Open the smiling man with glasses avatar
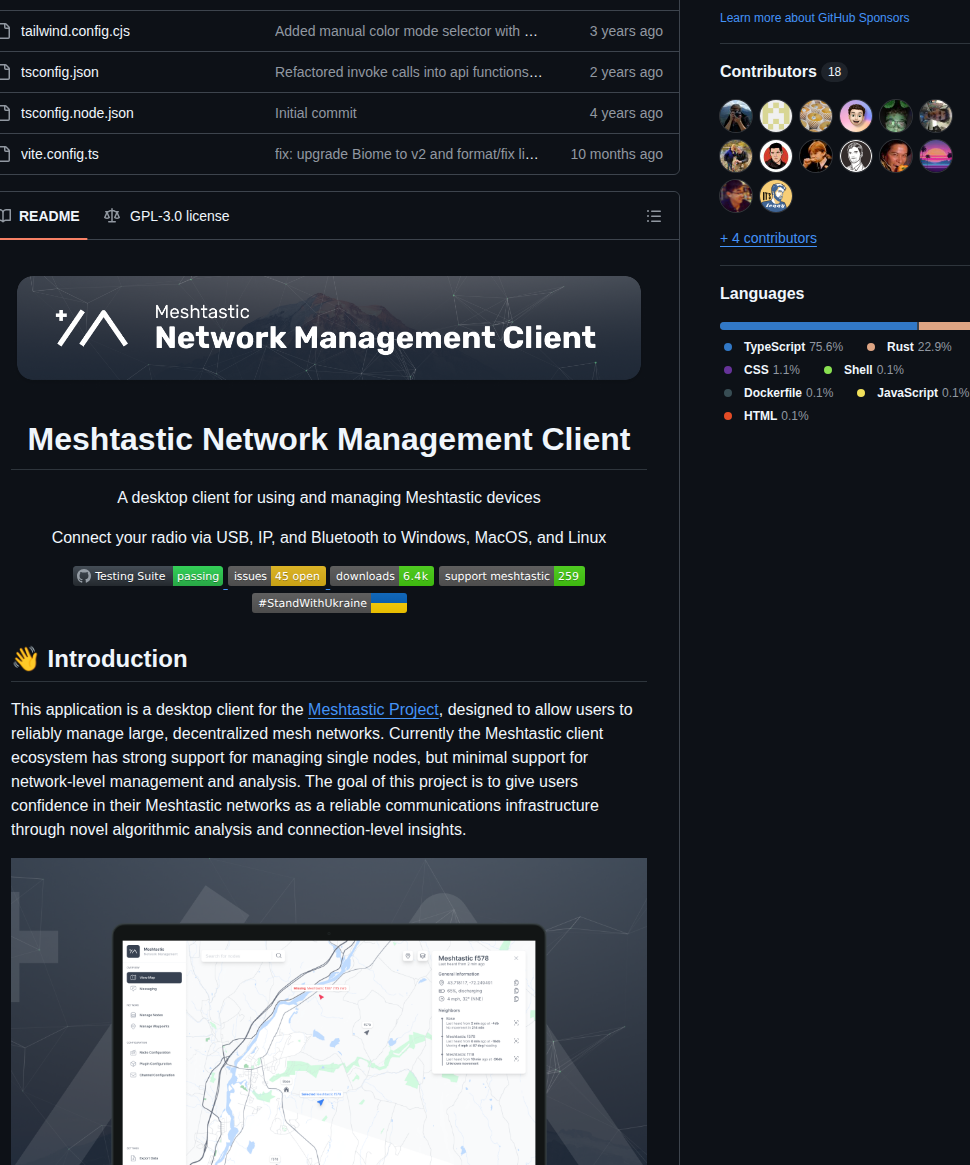 coord(735,196)
